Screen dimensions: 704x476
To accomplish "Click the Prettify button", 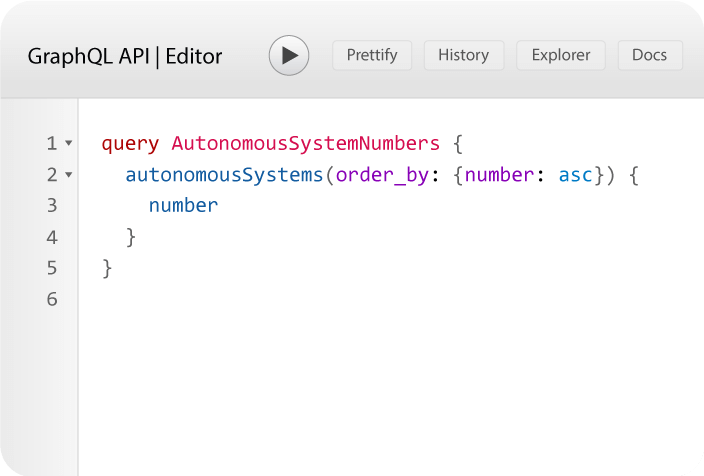I will pyautogui.click(x=372, y=55).
